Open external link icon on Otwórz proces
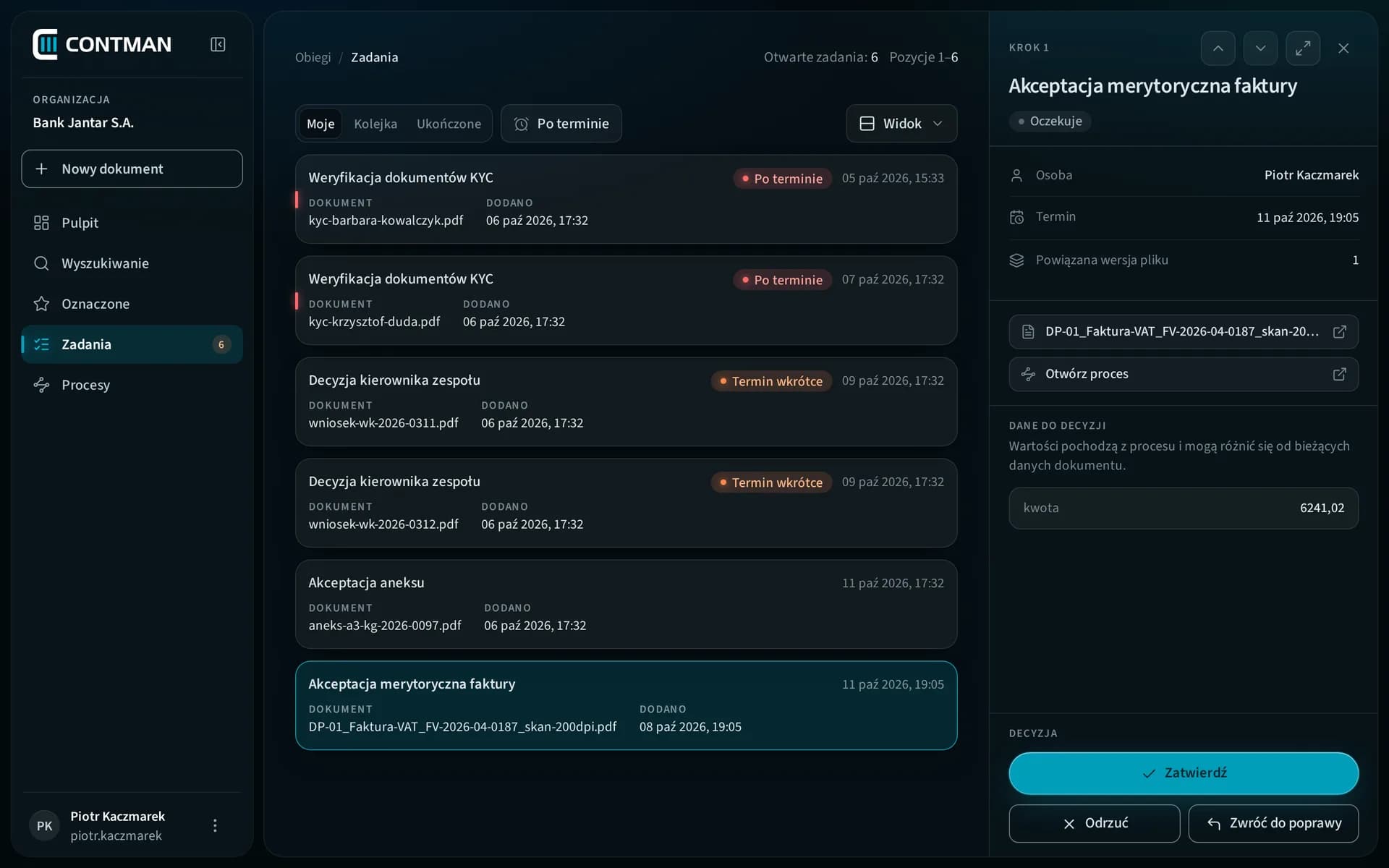The image size is (1389, 868). [x=1339, y=374]
